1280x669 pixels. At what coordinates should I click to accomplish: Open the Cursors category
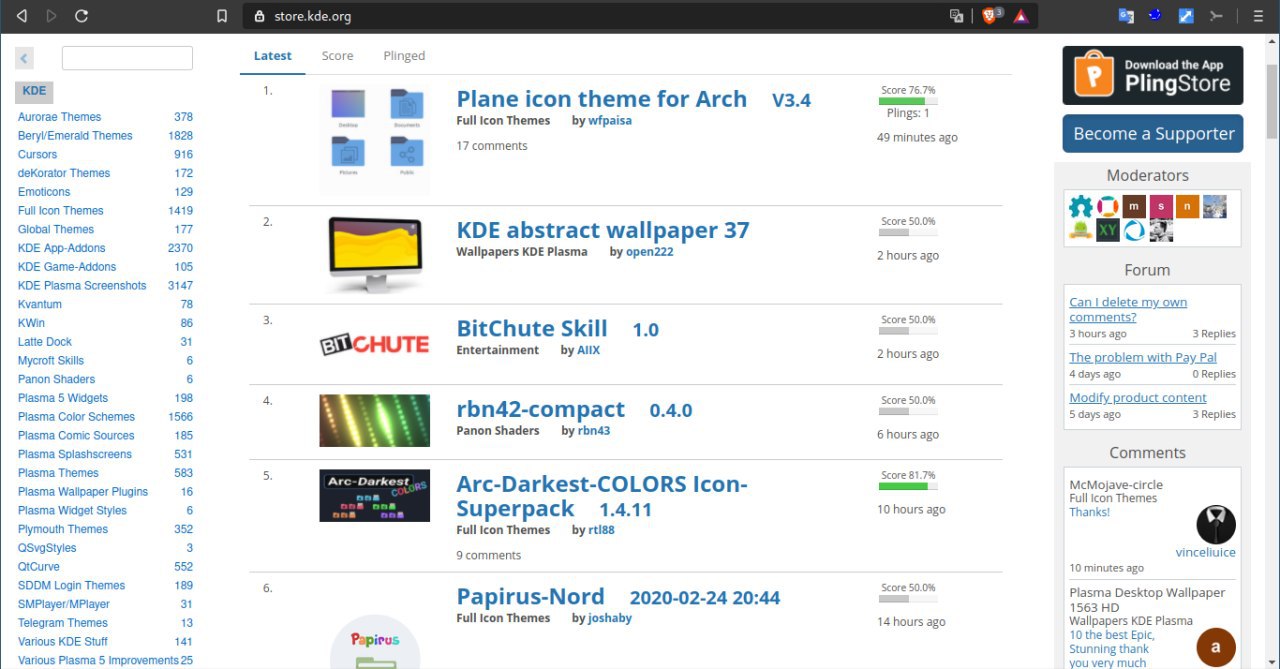[x=37, y=154]
